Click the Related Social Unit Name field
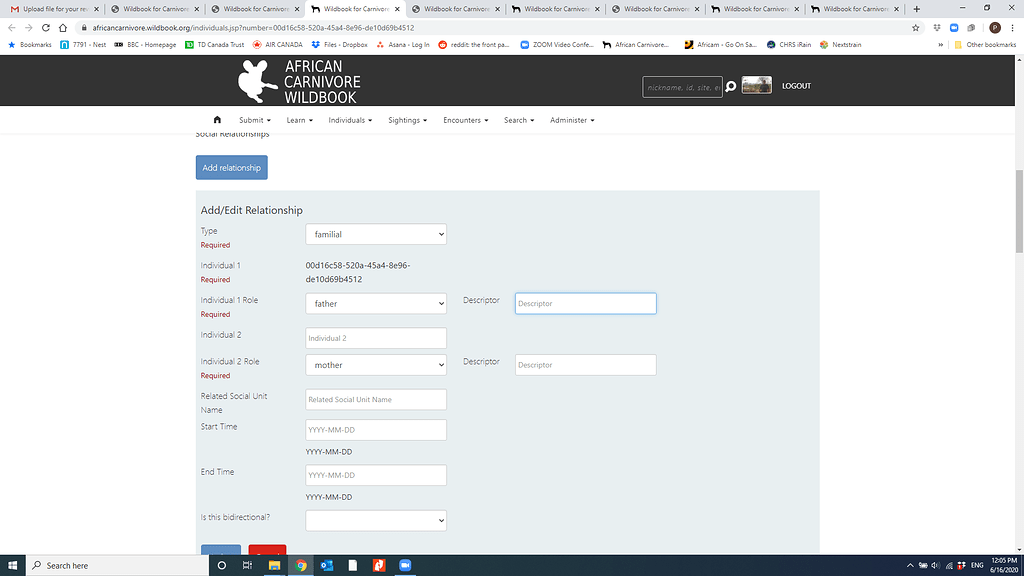The height and width of the screenshot is (576, 1024). [x=375, y=399]
